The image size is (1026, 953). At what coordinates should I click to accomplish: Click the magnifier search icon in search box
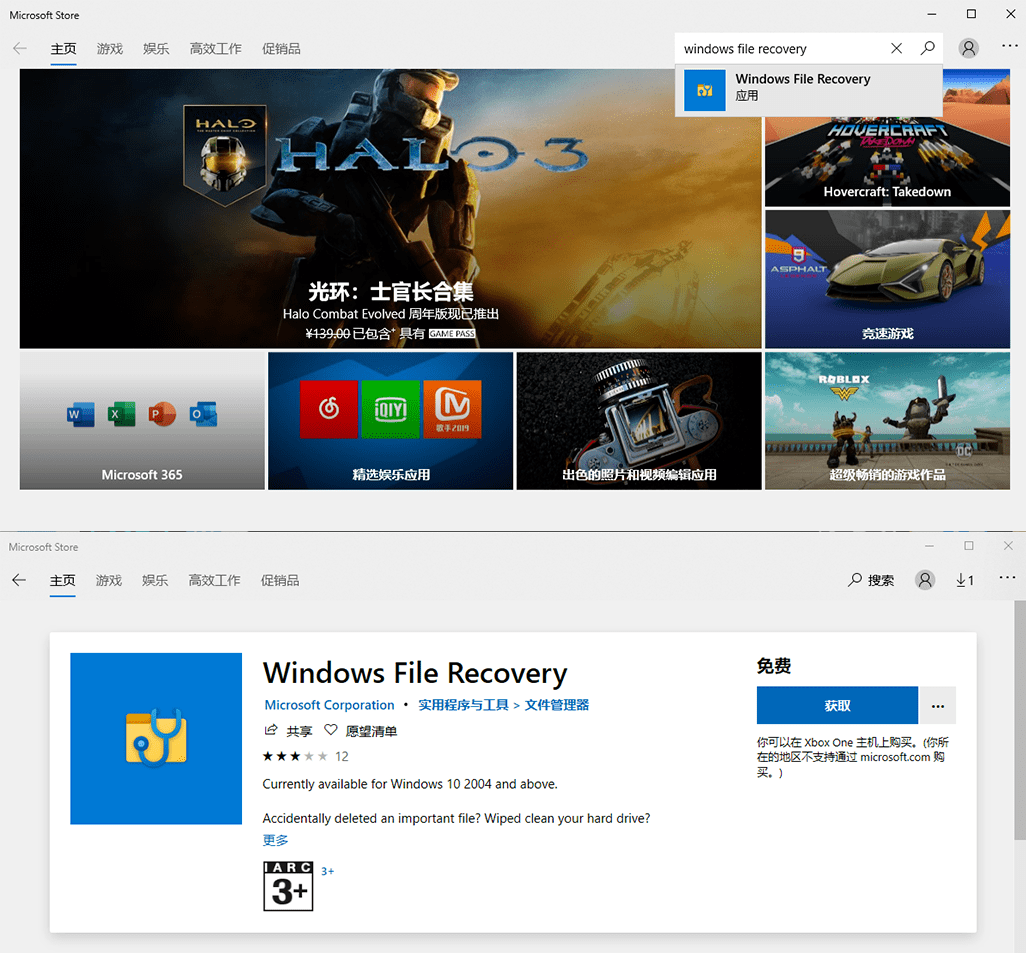(927, 48)
